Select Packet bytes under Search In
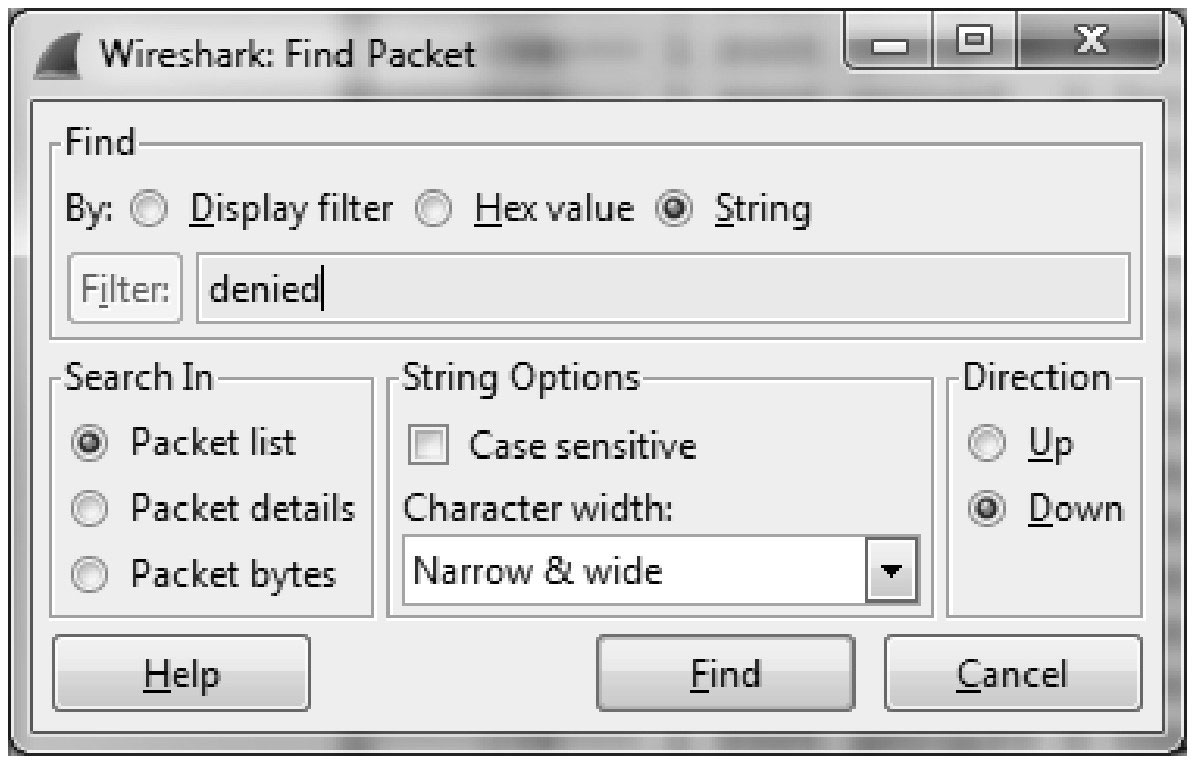The image size is (1195, 763). click(x=89, y=574)
